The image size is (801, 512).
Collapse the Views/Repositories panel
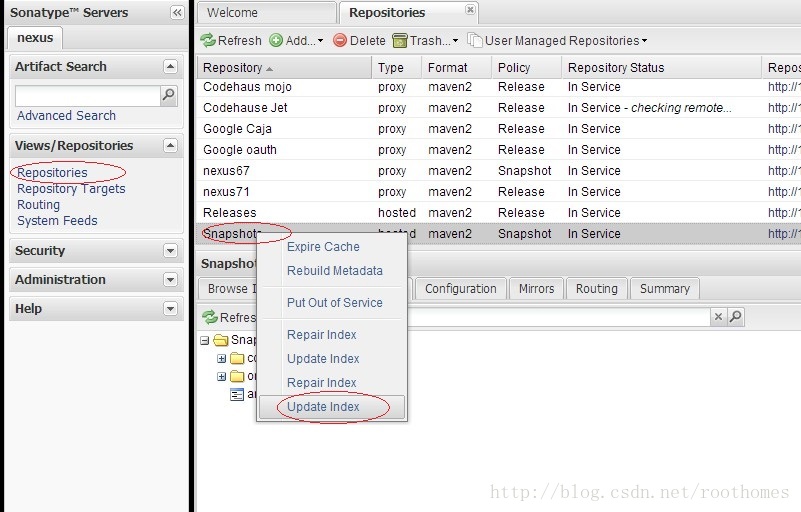(170, 146)
